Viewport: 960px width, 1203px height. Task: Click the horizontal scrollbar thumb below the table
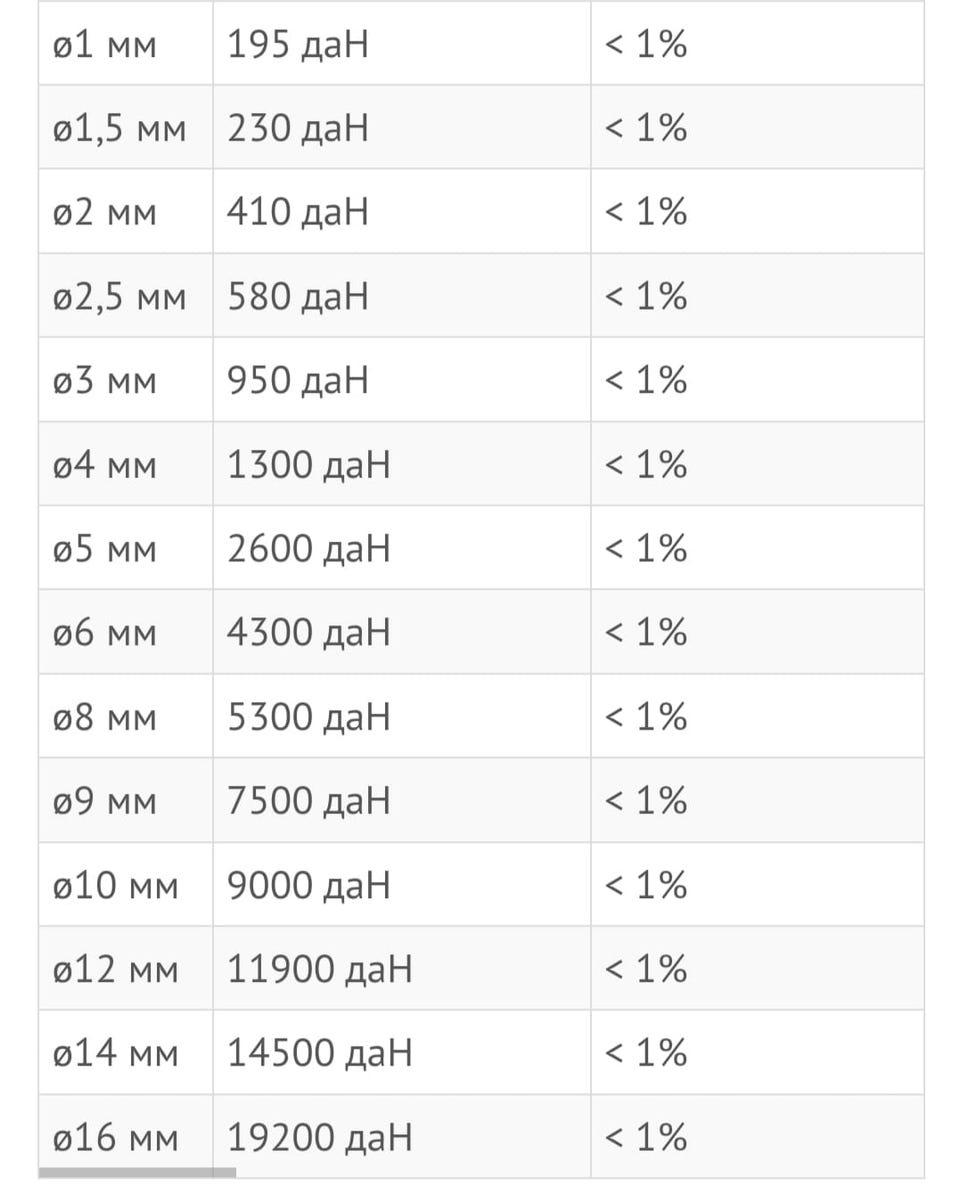coord(137,1173)
